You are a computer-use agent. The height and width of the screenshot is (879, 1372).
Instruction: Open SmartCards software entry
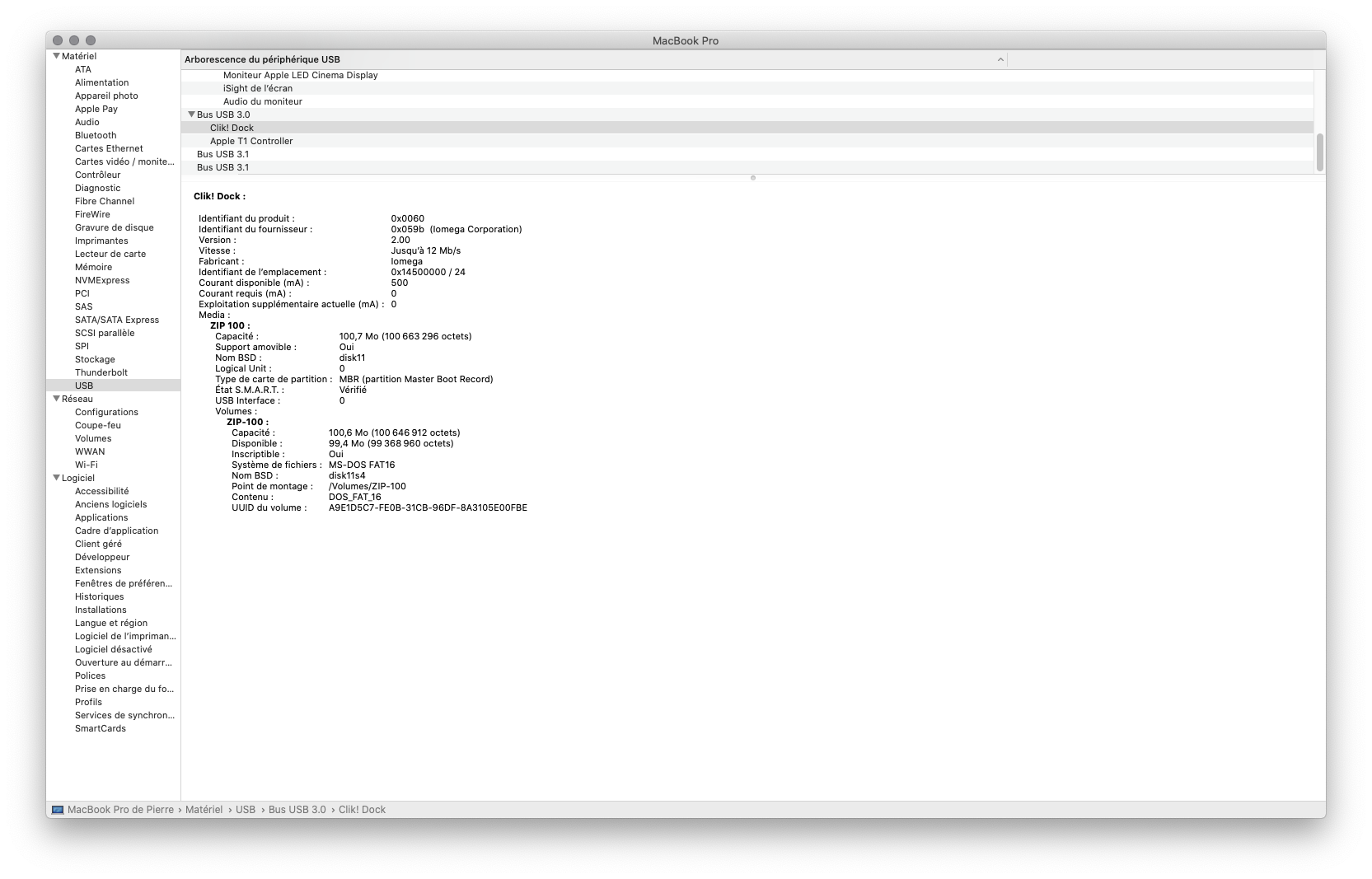101,728
